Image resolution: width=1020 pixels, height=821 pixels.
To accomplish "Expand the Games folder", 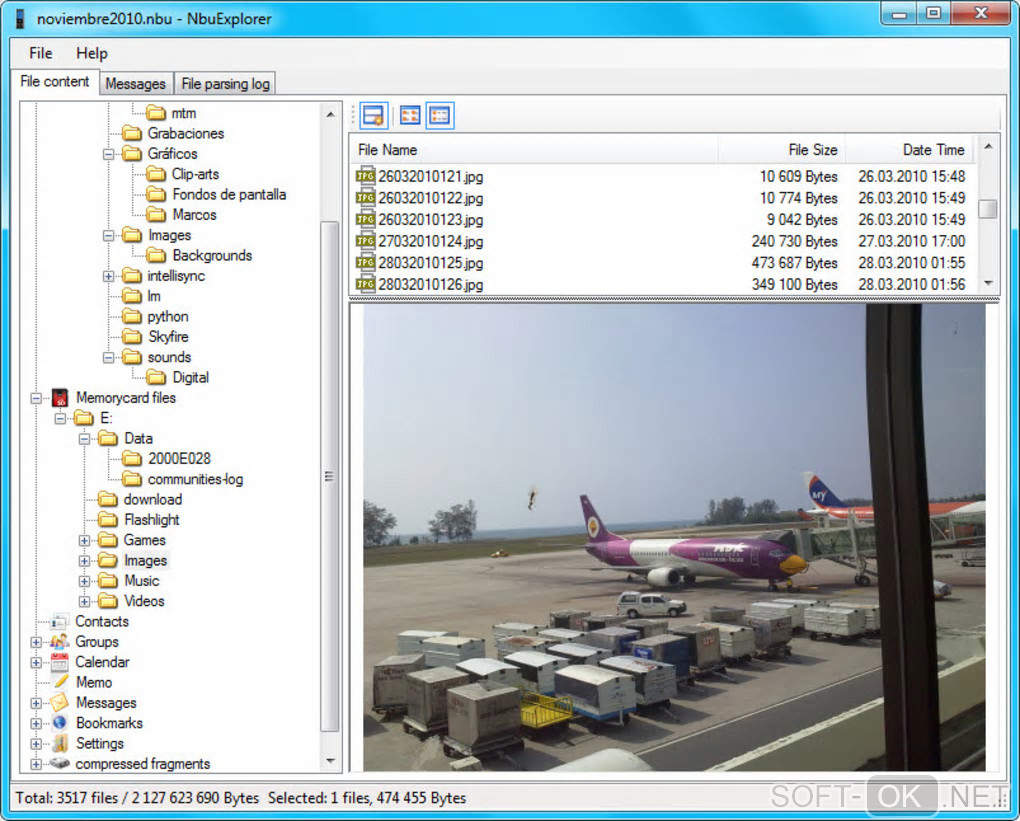I will (85, 541).
